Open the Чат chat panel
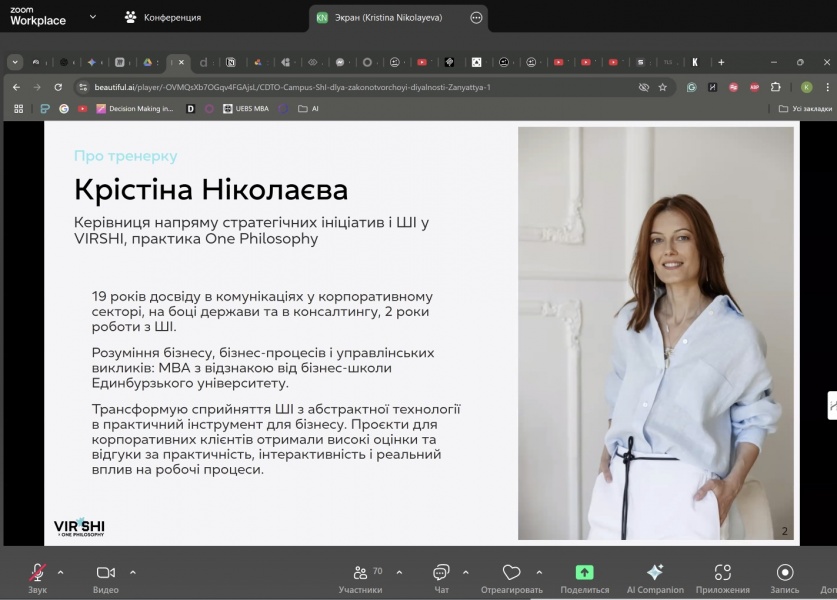The height and width of the screenshot is (600, 837). [x=441, y=574]
